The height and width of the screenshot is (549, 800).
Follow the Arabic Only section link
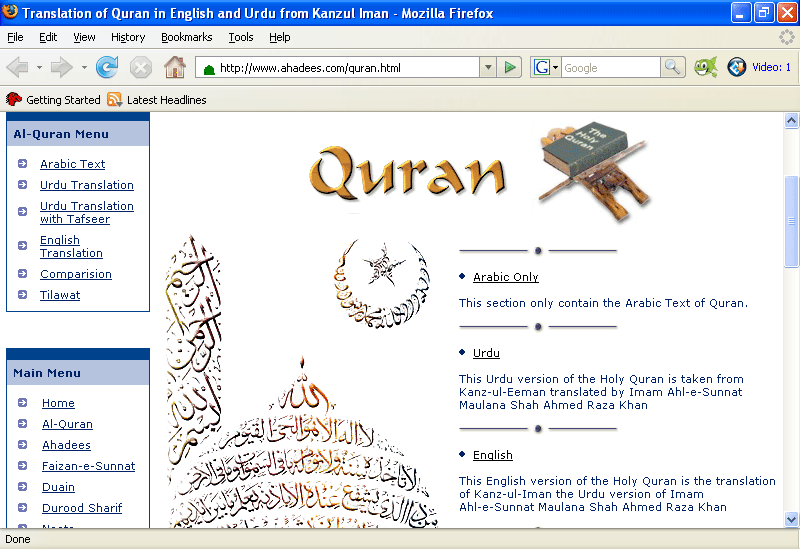[506, 277]
